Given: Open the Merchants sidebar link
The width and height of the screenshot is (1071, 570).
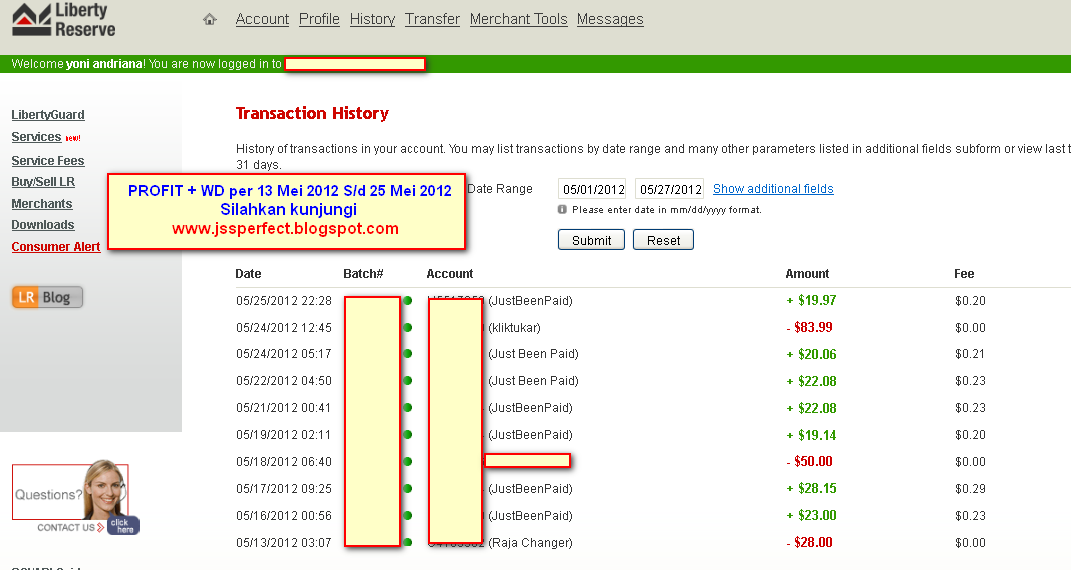Looking at the screenshot, I should [42, 204].
